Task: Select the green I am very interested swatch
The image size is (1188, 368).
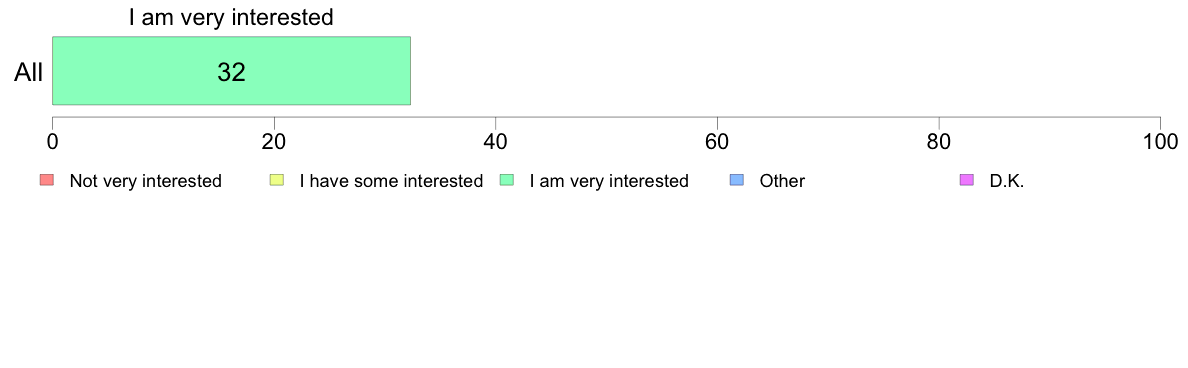Action: [x=507, y=180]
